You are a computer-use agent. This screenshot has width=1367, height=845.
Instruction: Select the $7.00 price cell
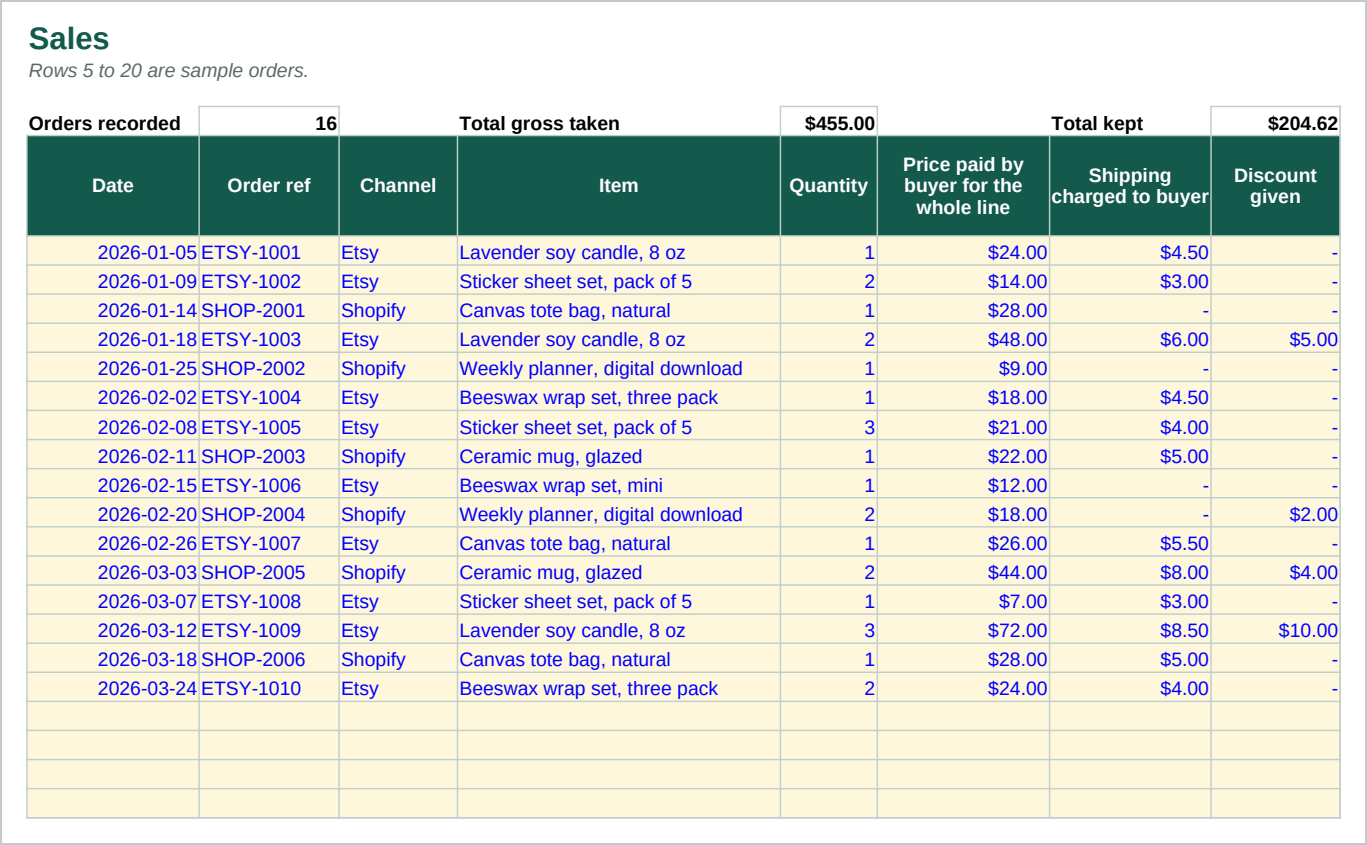pos(963,601)
